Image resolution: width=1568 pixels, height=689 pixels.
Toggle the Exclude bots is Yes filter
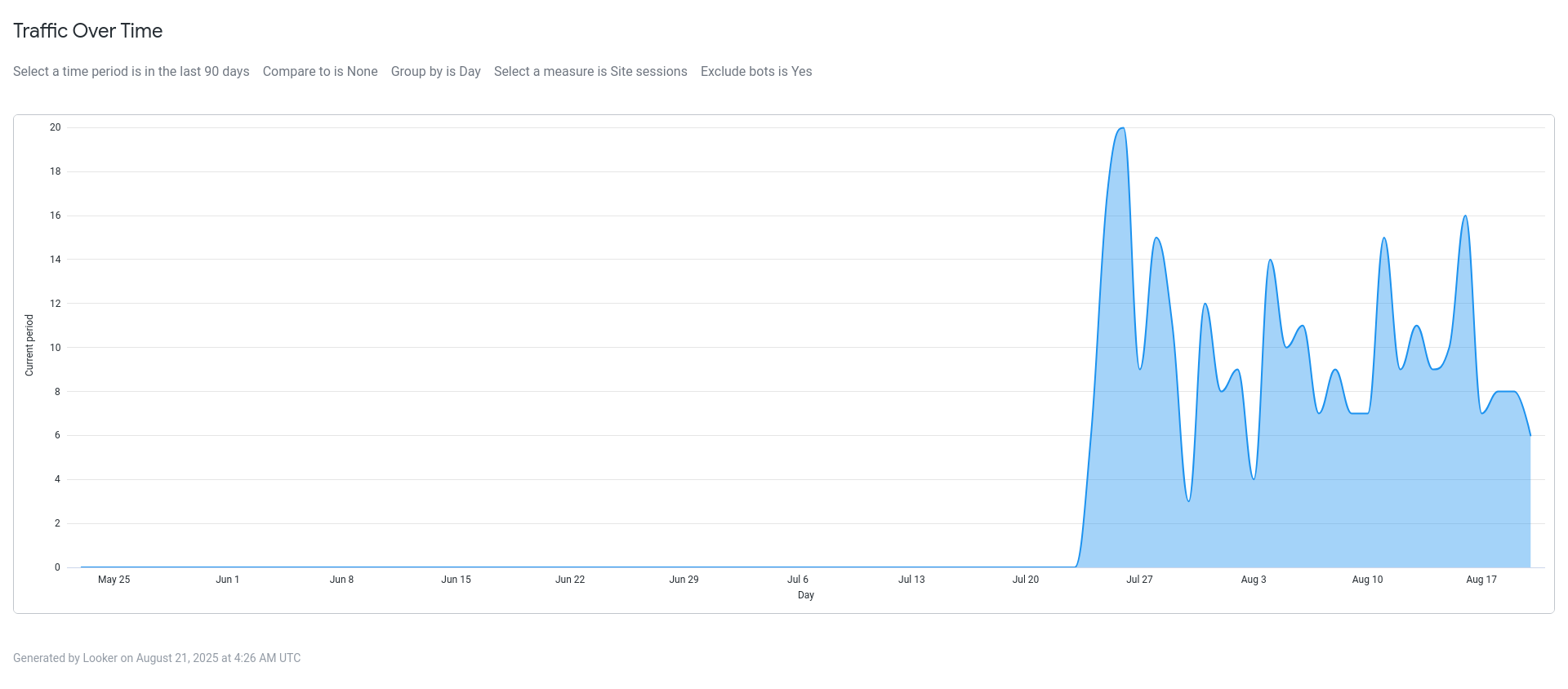pos(756,72)
